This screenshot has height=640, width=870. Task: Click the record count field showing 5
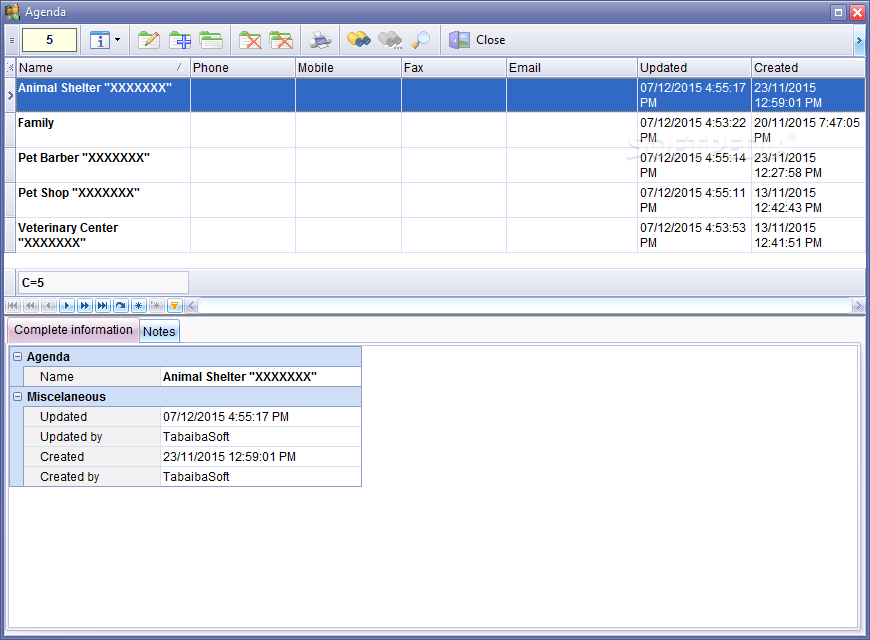[x=49, y=40]
